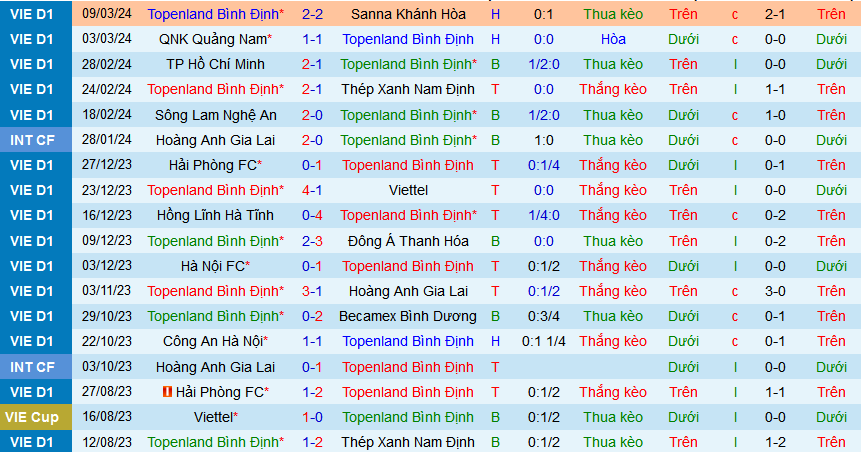Open the Sanna Khánh Hòa team page
Image resolution: width=861 pixels, height=452 pixels.
click(408, 15)
